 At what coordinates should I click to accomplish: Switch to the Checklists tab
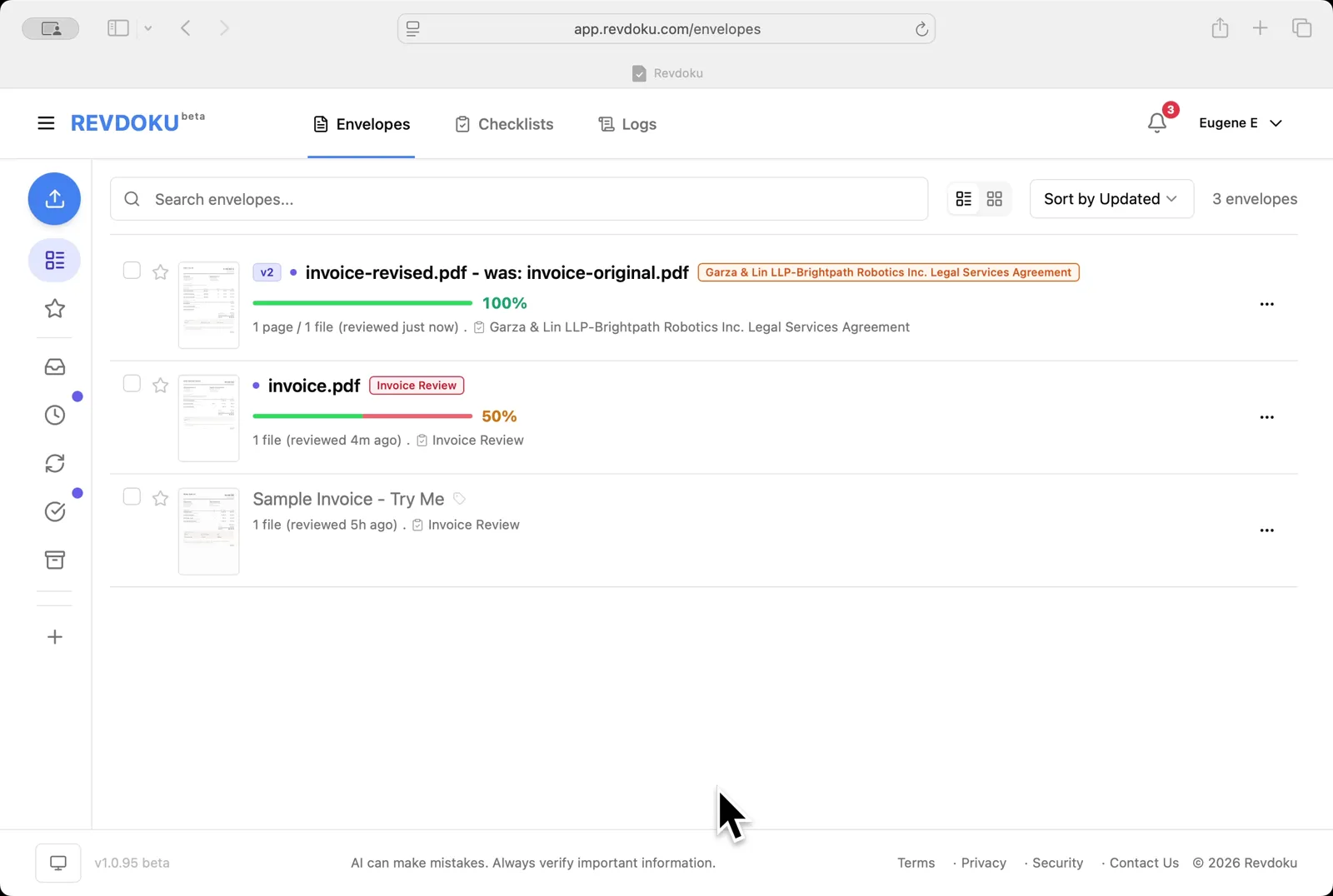[504, 123]
